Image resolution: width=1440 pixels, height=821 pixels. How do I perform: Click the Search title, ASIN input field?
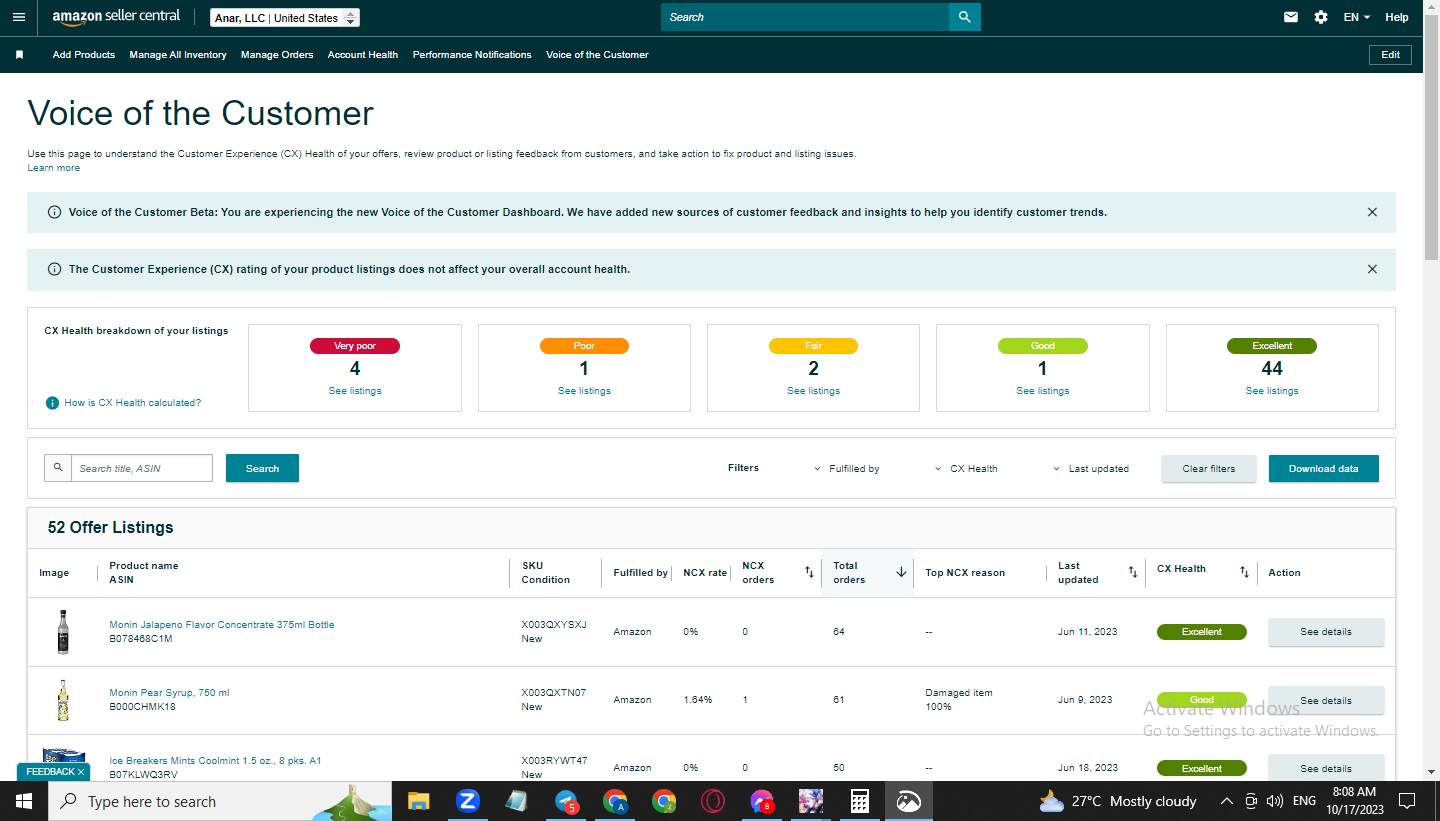[x=141, y=468]
